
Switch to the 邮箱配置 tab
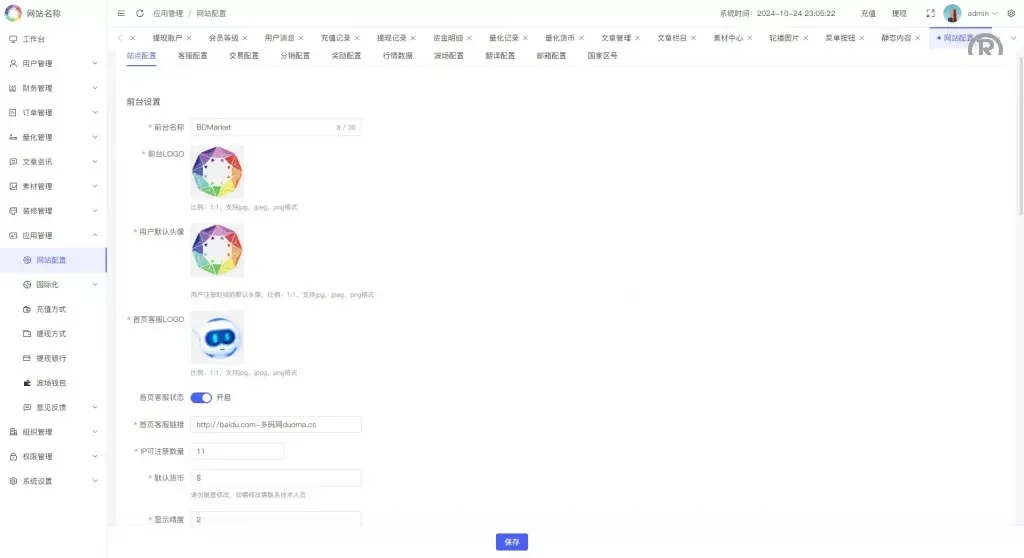[x=551, y=56]
